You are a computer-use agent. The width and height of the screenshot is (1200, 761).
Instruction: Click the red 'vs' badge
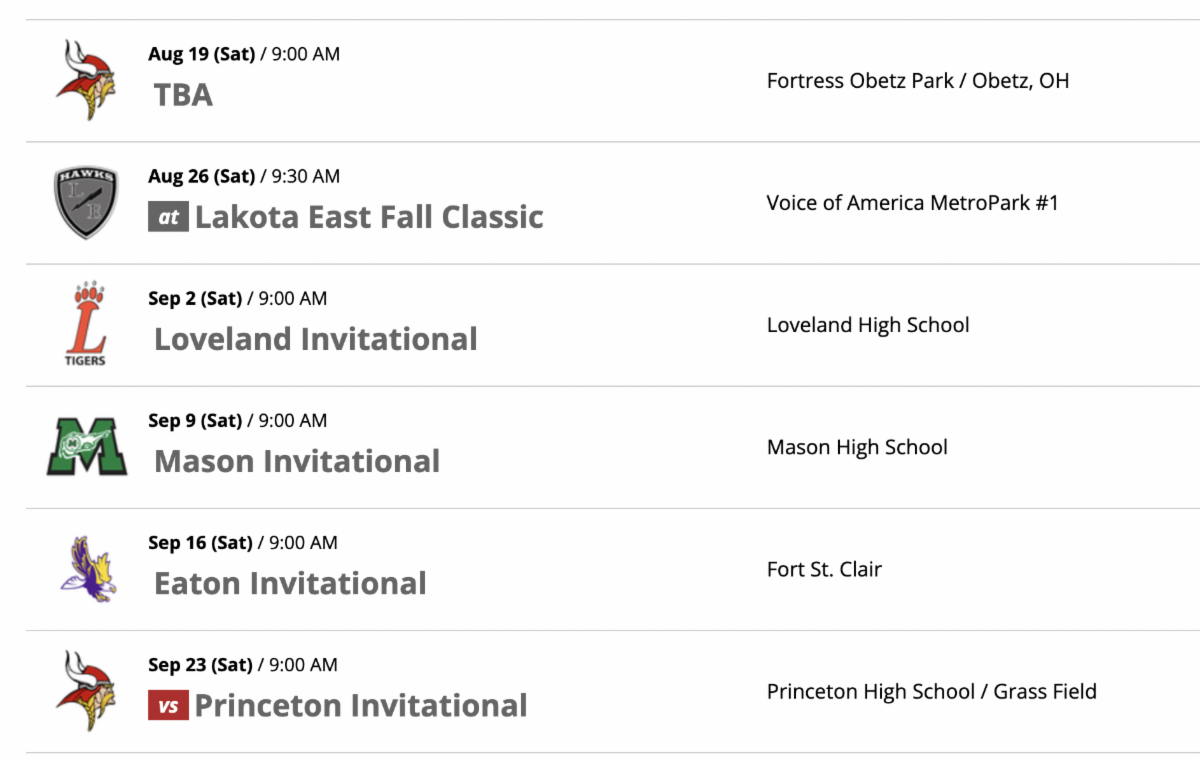(168, 705)
